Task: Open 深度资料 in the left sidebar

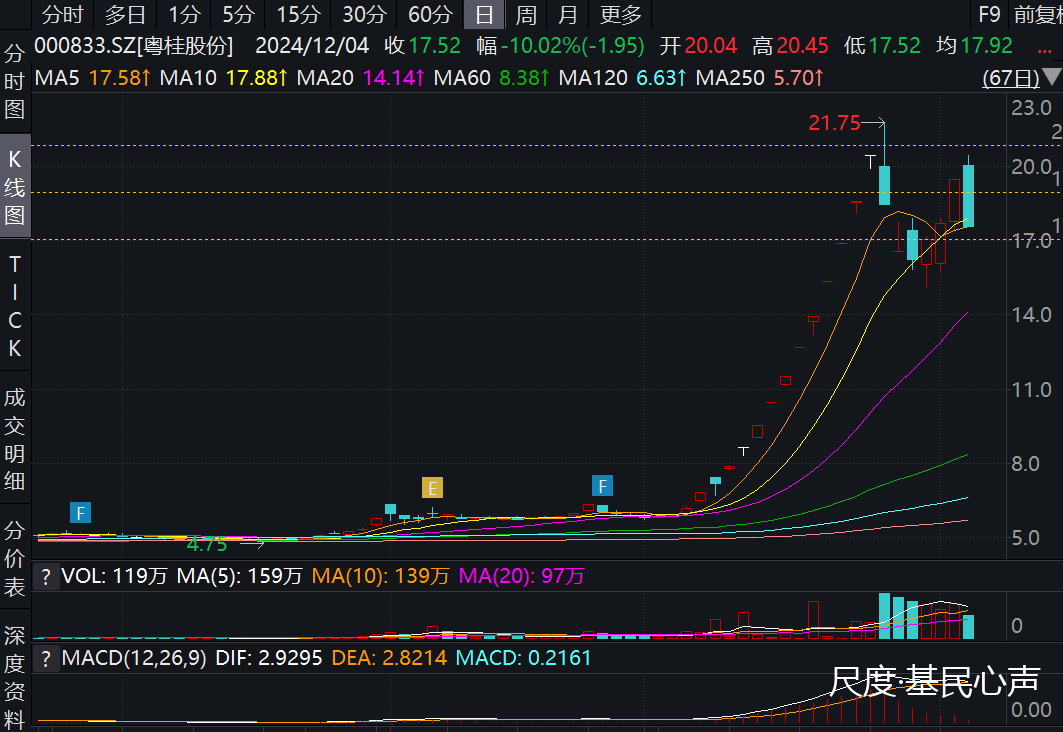Action: click(x=15, y=675)
